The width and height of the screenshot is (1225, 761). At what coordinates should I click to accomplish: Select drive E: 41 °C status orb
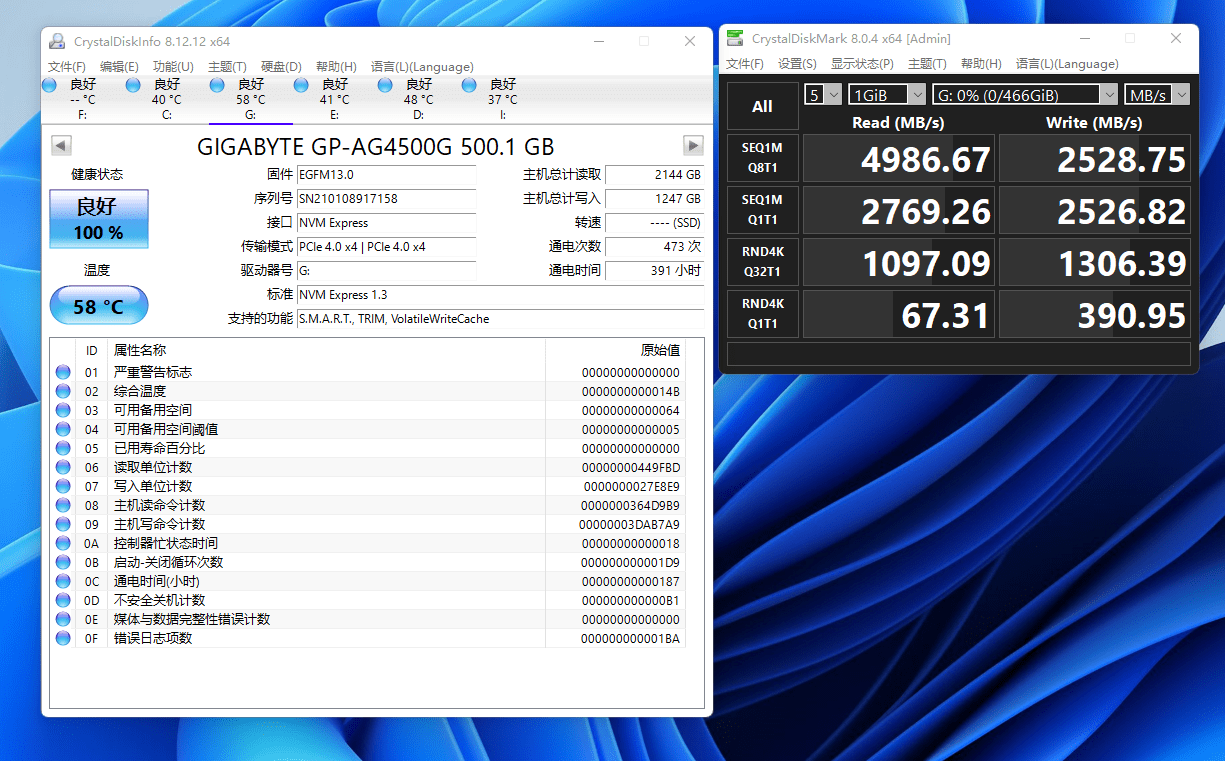coord(301,85)
